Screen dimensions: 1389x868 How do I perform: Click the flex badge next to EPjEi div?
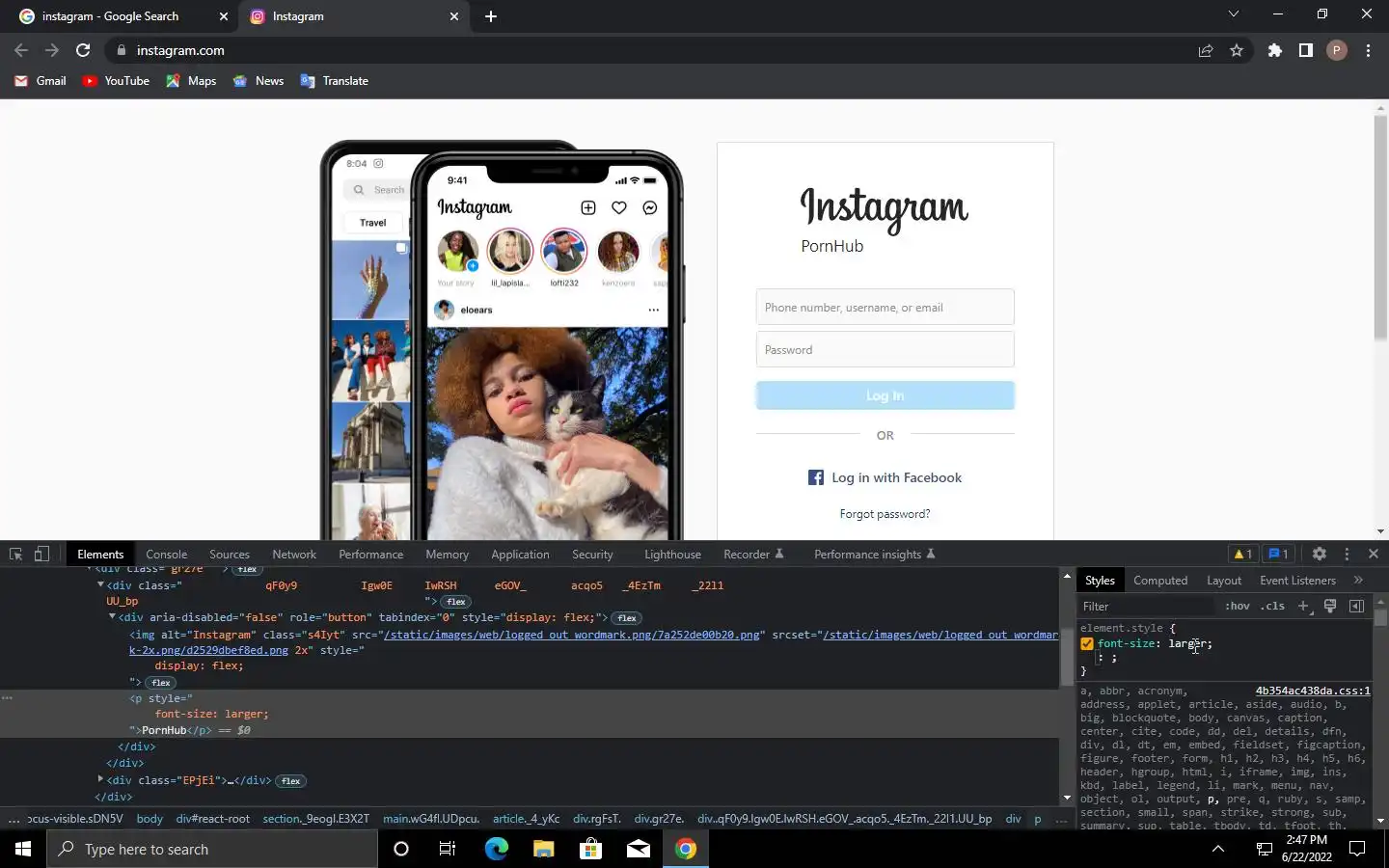click(x=290, y=781)
